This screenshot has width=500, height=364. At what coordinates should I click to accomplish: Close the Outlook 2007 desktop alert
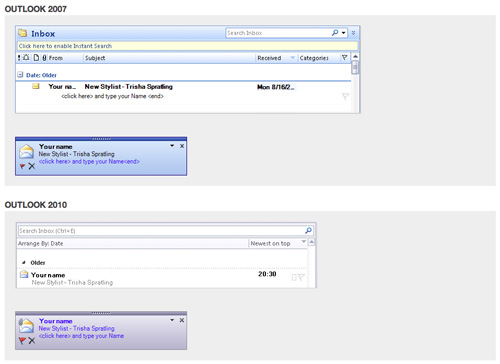[182, 146]
